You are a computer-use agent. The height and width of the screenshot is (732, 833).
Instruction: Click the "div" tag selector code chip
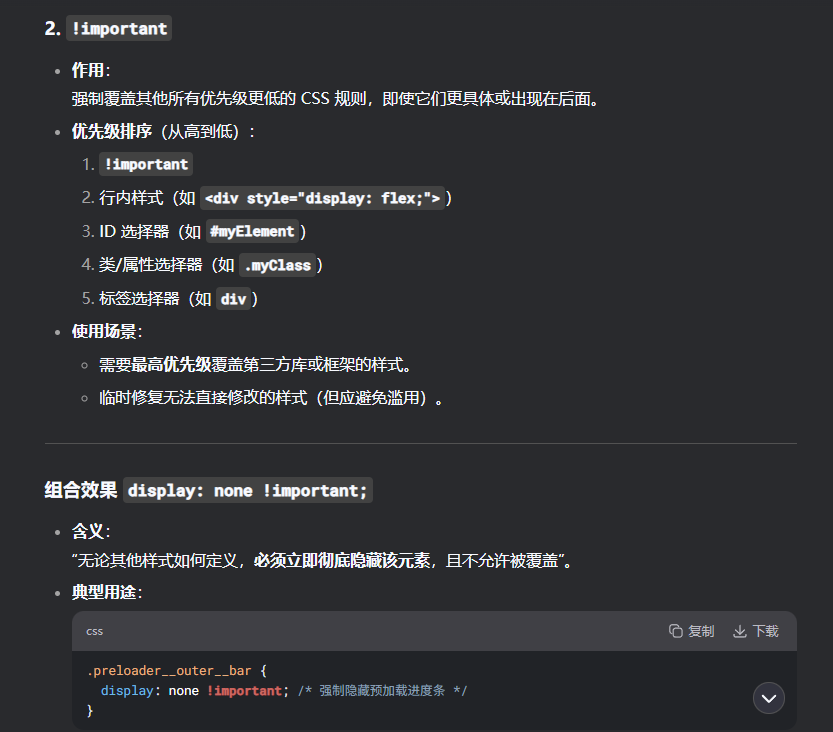(233, 298)
